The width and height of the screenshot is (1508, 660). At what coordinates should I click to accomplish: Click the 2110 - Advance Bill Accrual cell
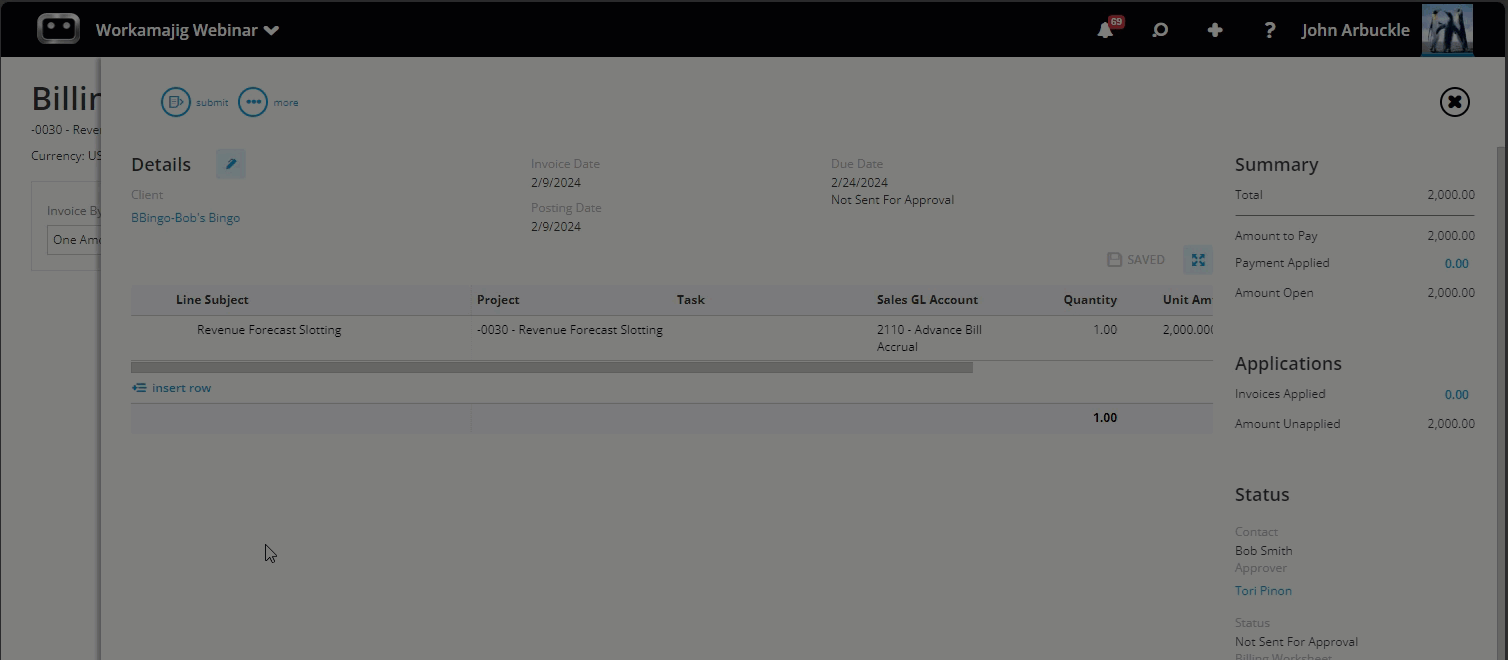929,338
